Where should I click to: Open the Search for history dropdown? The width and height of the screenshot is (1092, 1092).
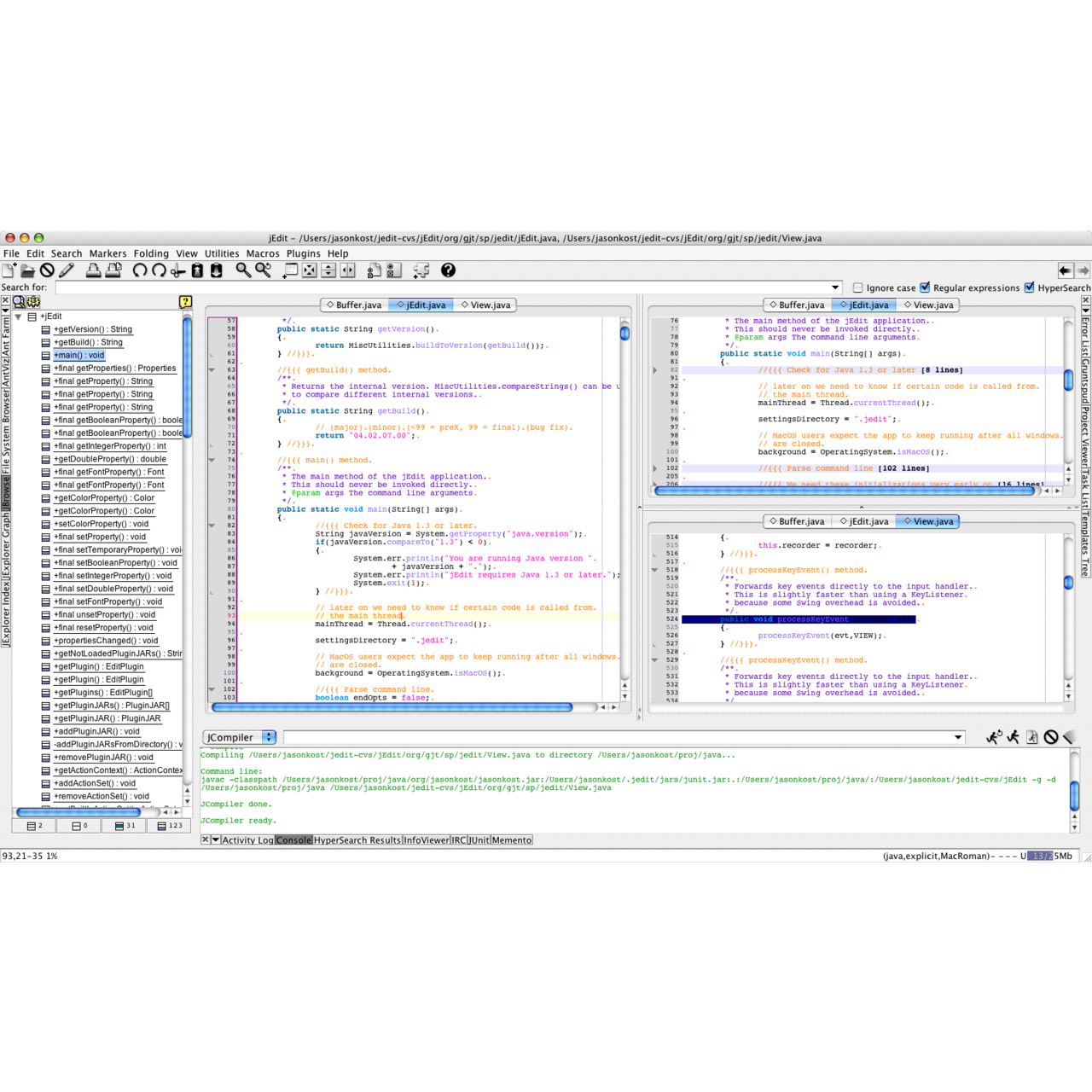point(836,288)
